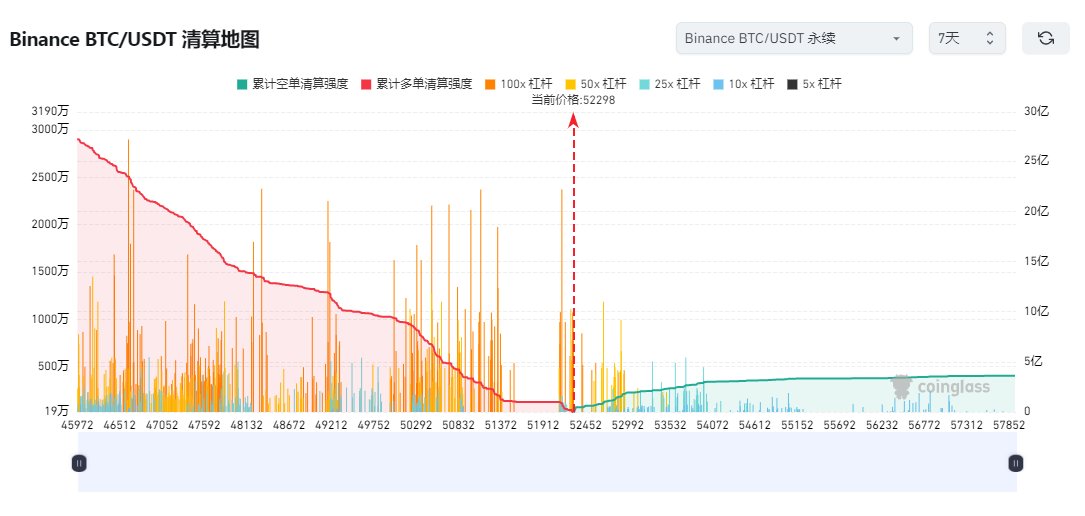Click the refresh chart icon button
This screenshot has height=516, width=1085.
tap(1046, 39)
